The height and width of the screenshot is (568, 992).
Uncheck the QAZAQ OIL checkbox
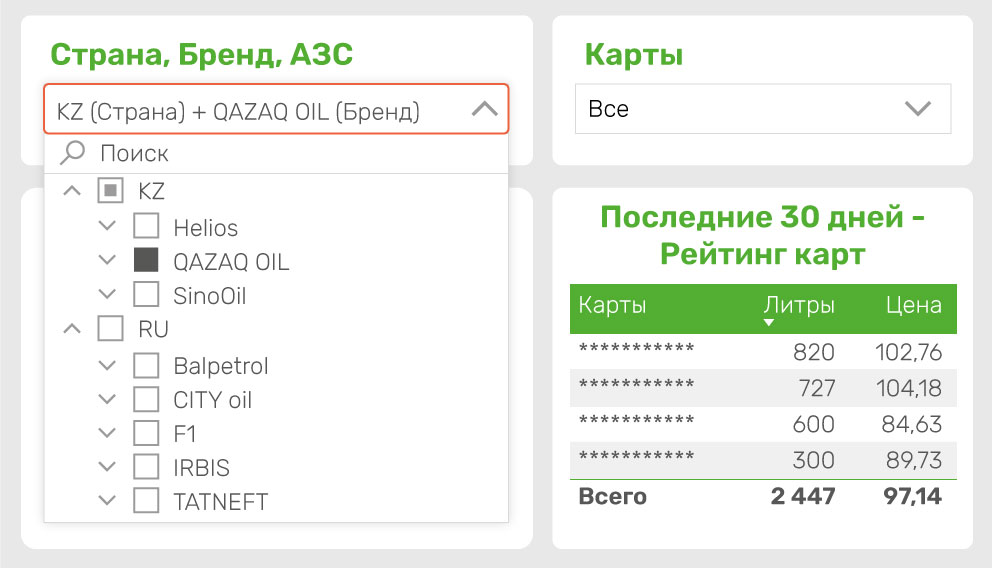146,260
